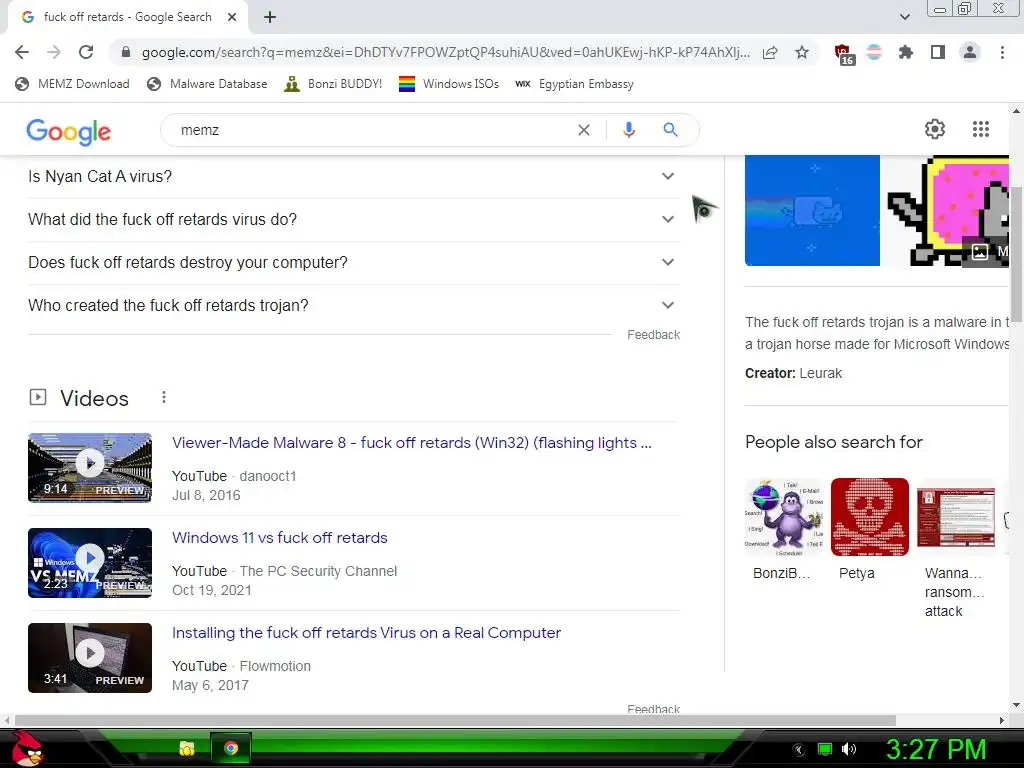The width and height of the screenshot is (1024, 768).
Task: Open the Chrome three-dot menu
Action: point(1002,52)
